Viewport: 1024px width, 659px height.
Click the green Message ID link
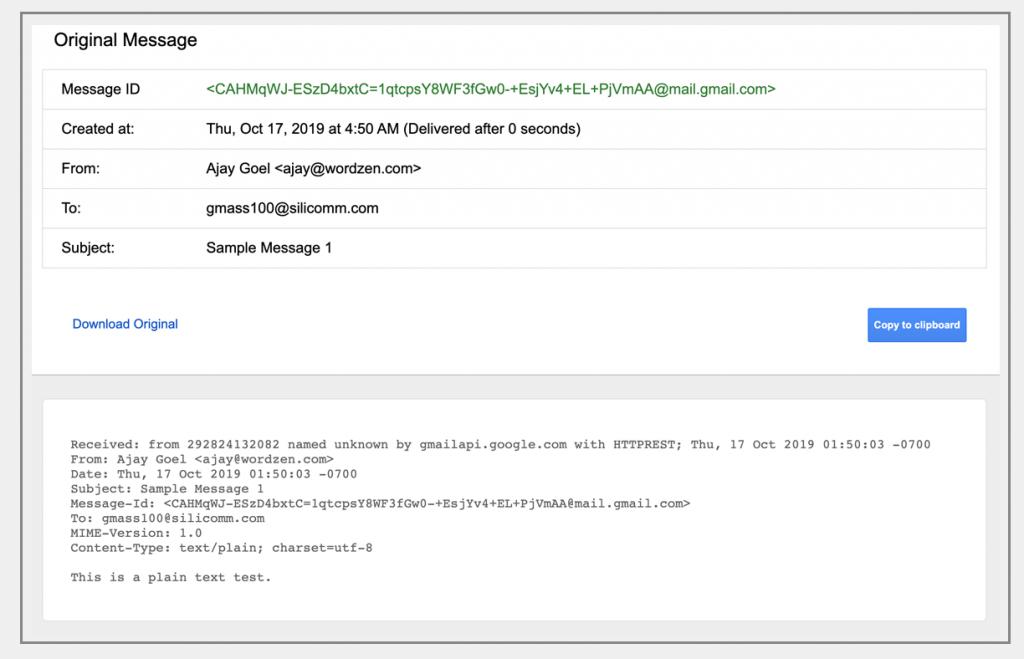pos(490,89)
